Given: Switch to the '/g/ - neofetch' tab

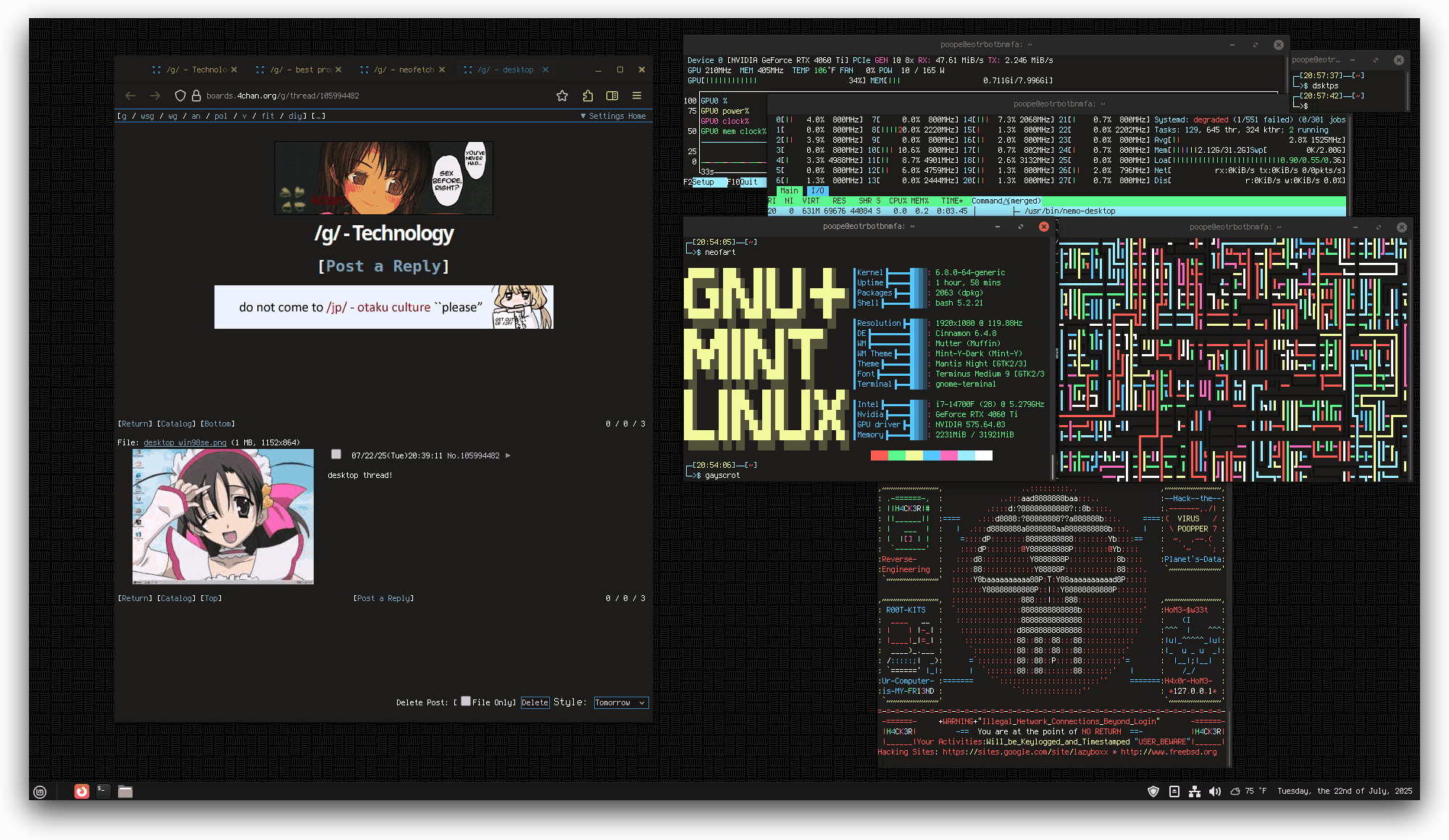Looking at the screenshot, I should point(402,70).
